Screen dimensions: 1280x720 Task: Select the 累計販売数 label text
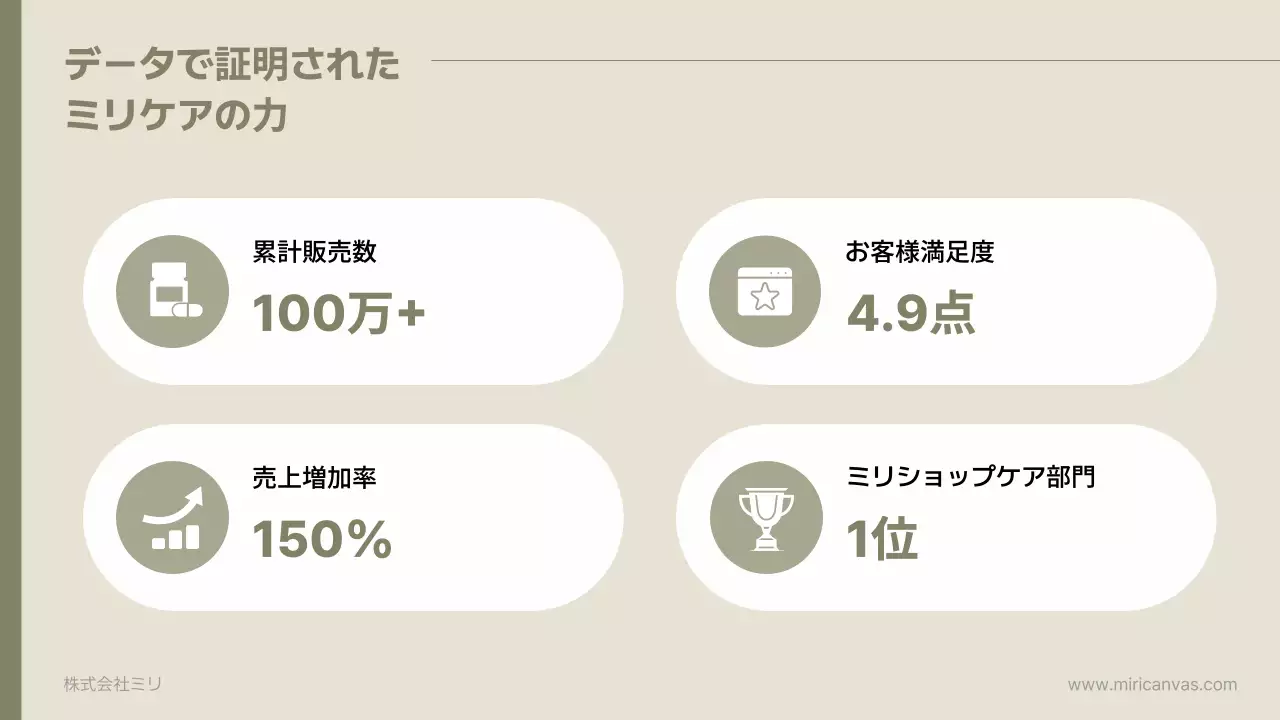[x=314, y=252]
